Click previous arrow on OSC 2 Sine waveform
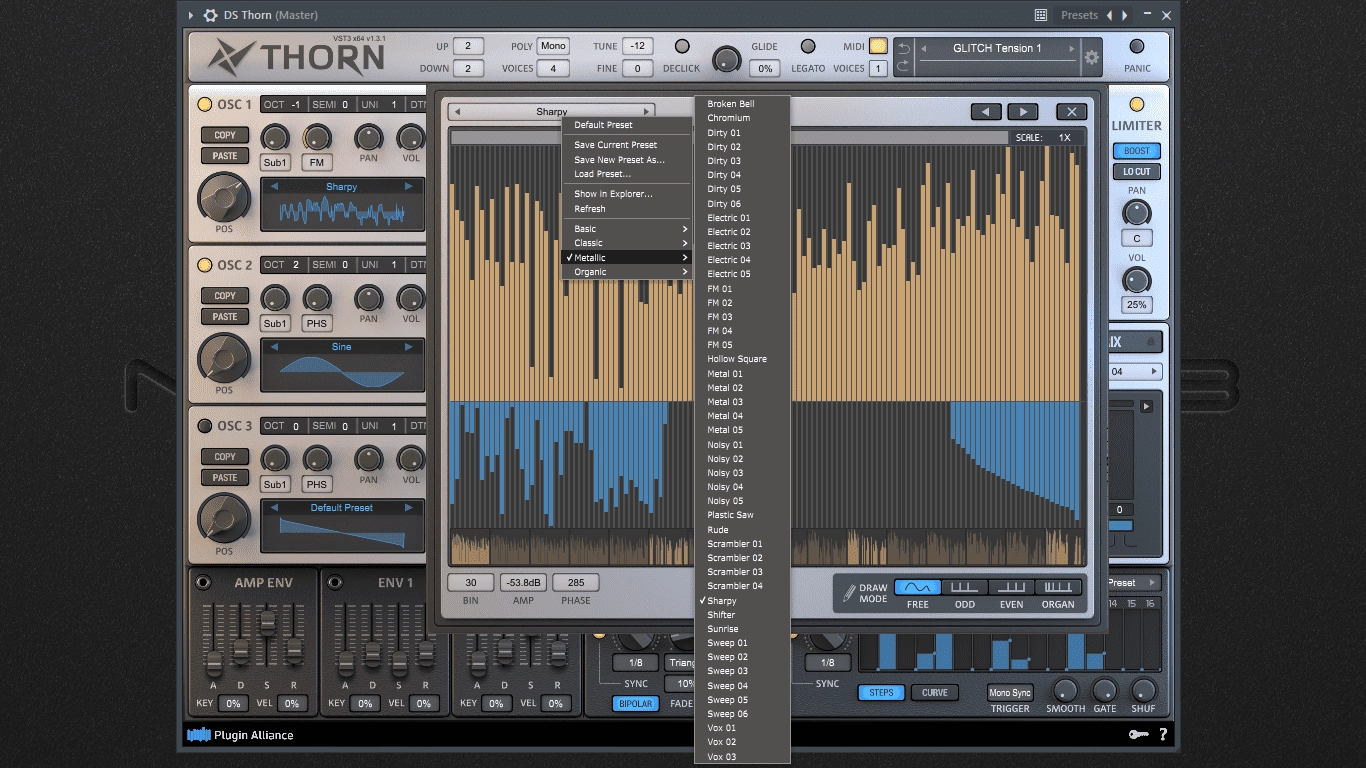The image size is (1366, 768). pos(275,347)
